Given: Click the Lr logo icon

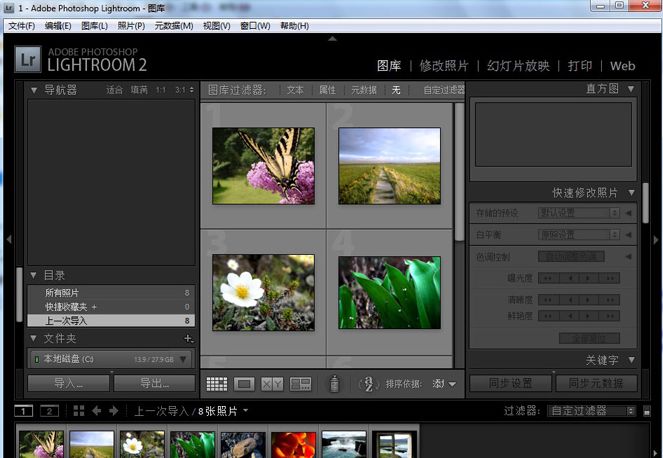Looking at the screenshot, I should [28, 59].
